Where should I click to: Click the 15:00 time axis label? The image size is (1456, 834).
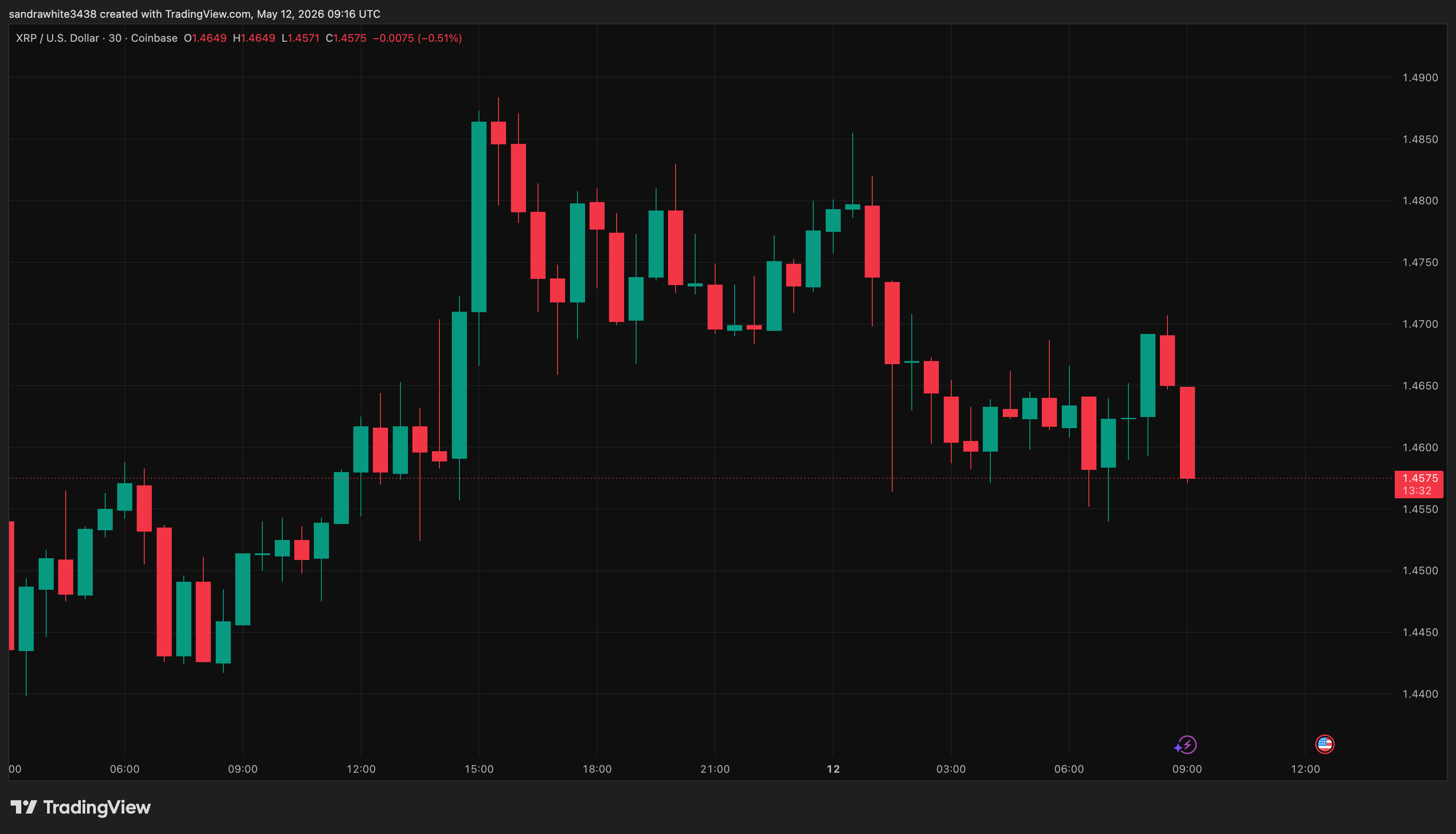[479, 769]
